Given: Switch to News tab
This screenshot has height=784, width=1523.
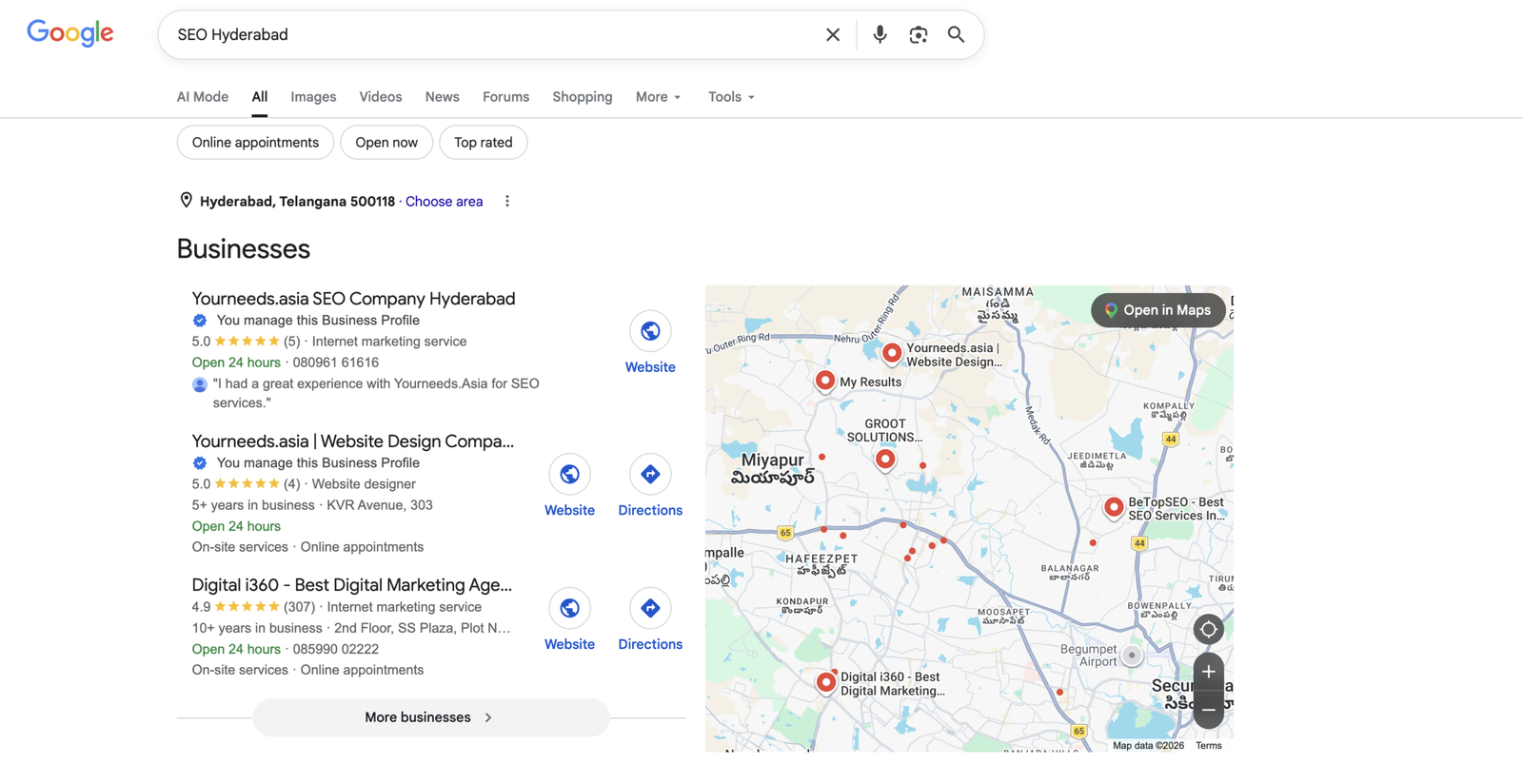Looking at the screenshot, I should click(x=443, y=97).
